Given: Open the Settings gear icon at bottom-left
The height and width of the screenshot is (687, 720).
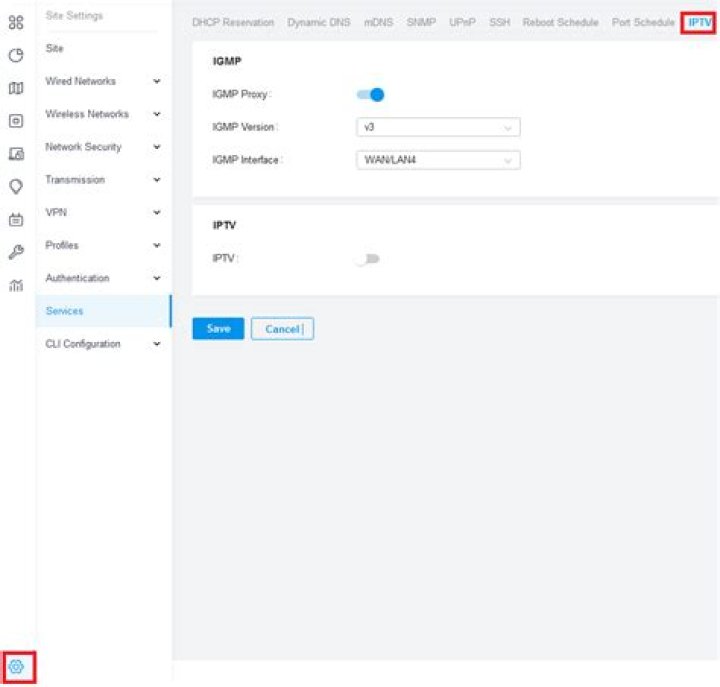Looking at the screenshot, I should tap(17, 667).
